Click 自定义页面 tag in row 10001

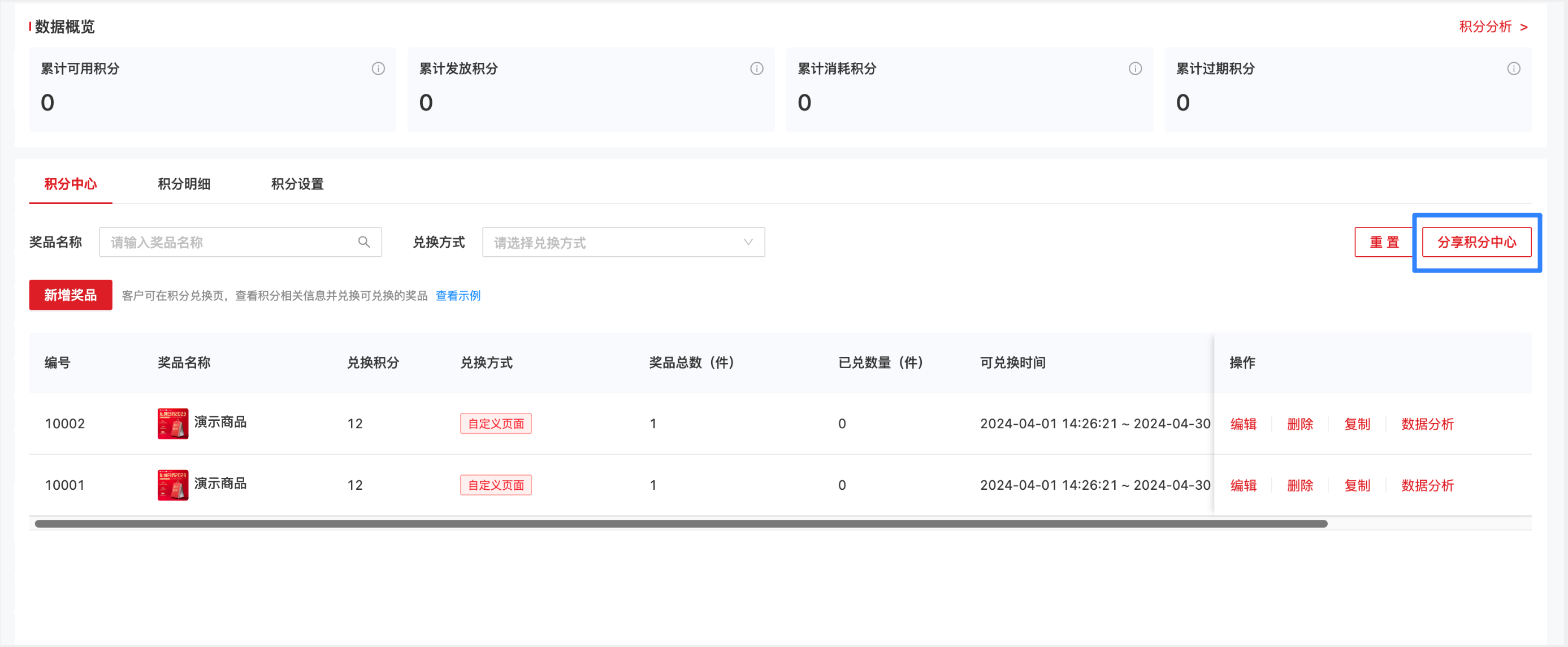pos(496,485)
